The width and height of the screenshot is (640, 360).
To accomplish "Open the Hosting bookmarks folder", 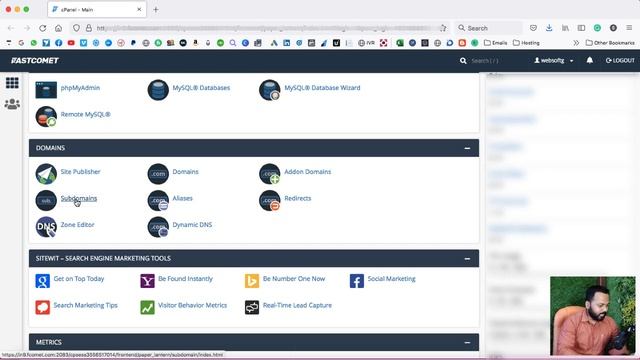I will (x=527, y=42).
